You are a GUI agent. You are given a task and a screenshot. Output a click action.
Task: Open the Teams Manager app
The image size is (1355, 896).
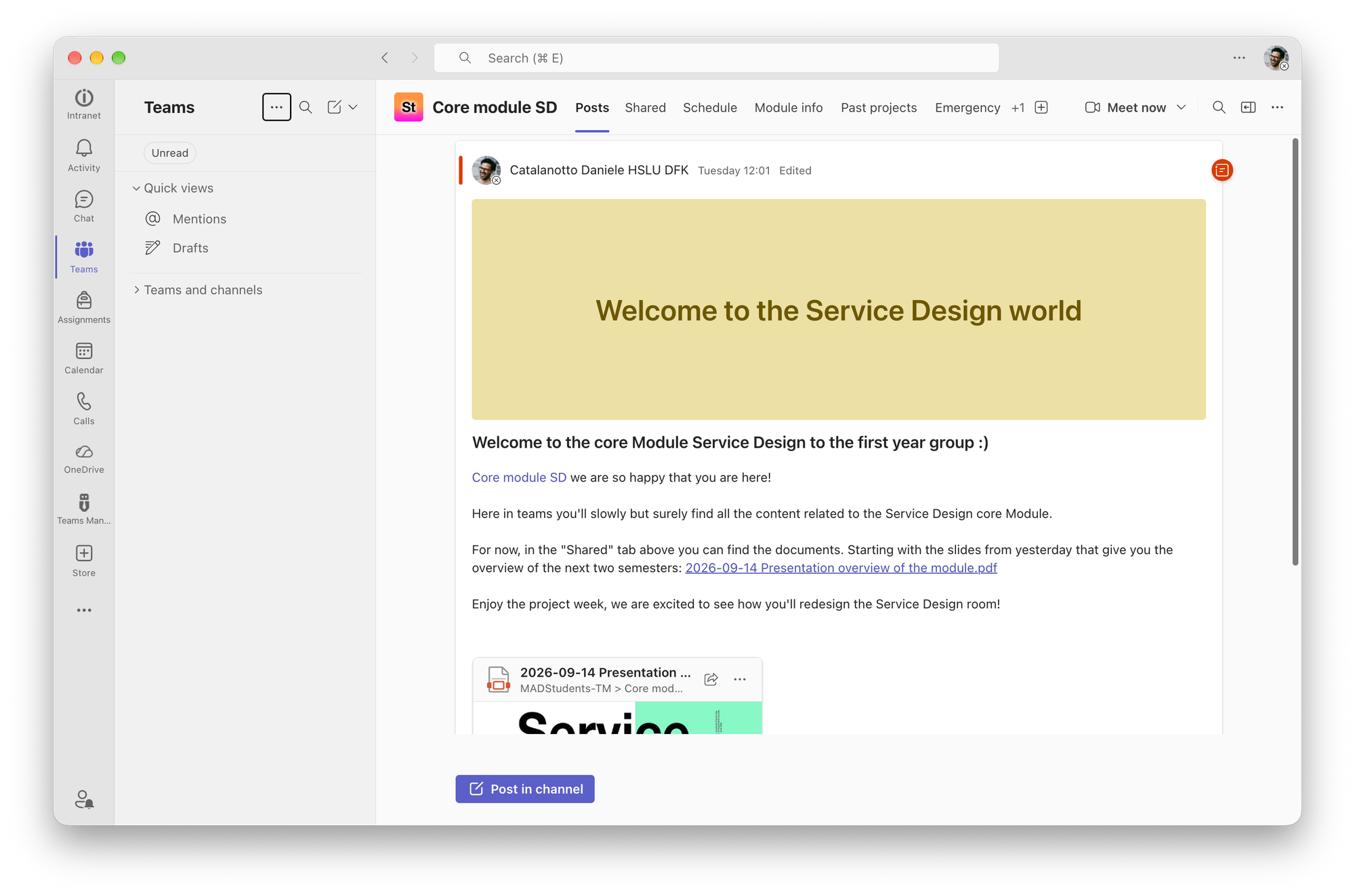tap(84, 509)
